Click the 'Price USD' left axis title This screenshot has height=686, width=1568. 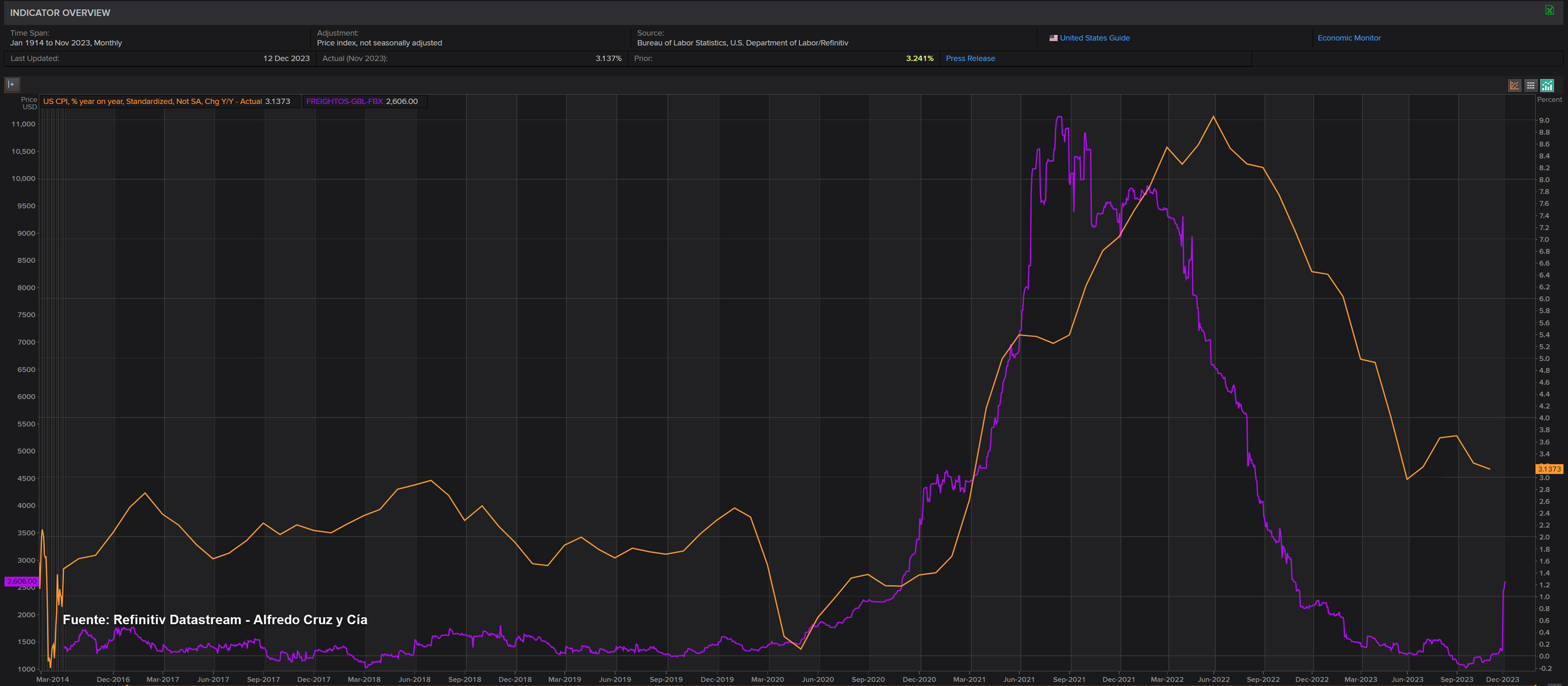point(29,103)
